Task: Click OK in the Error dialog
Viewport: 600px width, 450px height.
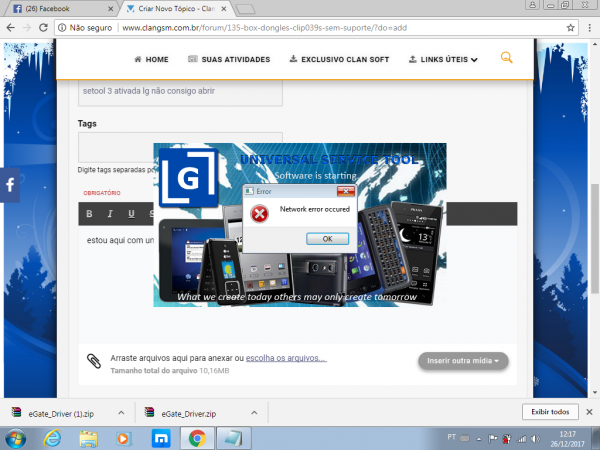Action: tap(327, 239)
